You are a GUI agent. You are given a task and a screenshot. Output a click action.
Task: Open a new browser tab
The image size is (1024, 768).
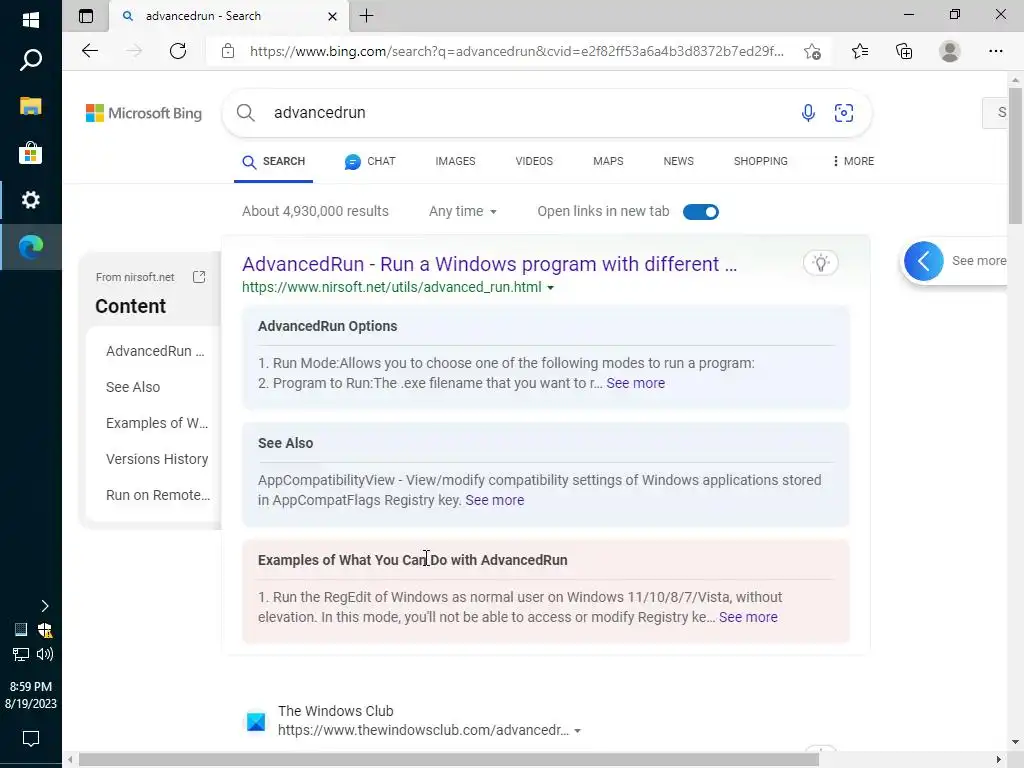click(367, 16)
